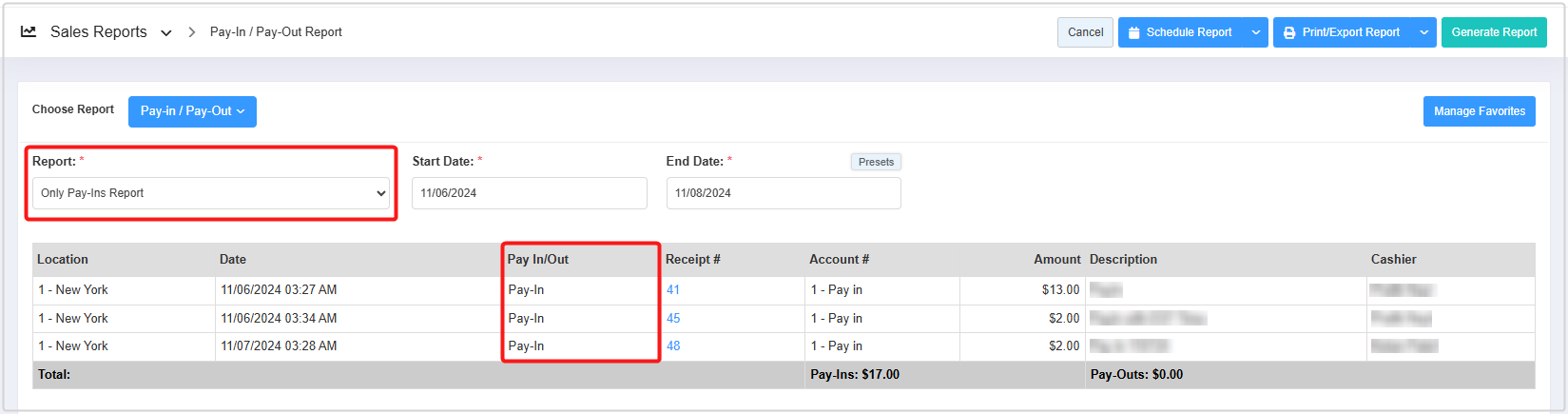Open receipt number 41 link
Viewport: 1568px width, 414px height.
(x=673, y=290)
